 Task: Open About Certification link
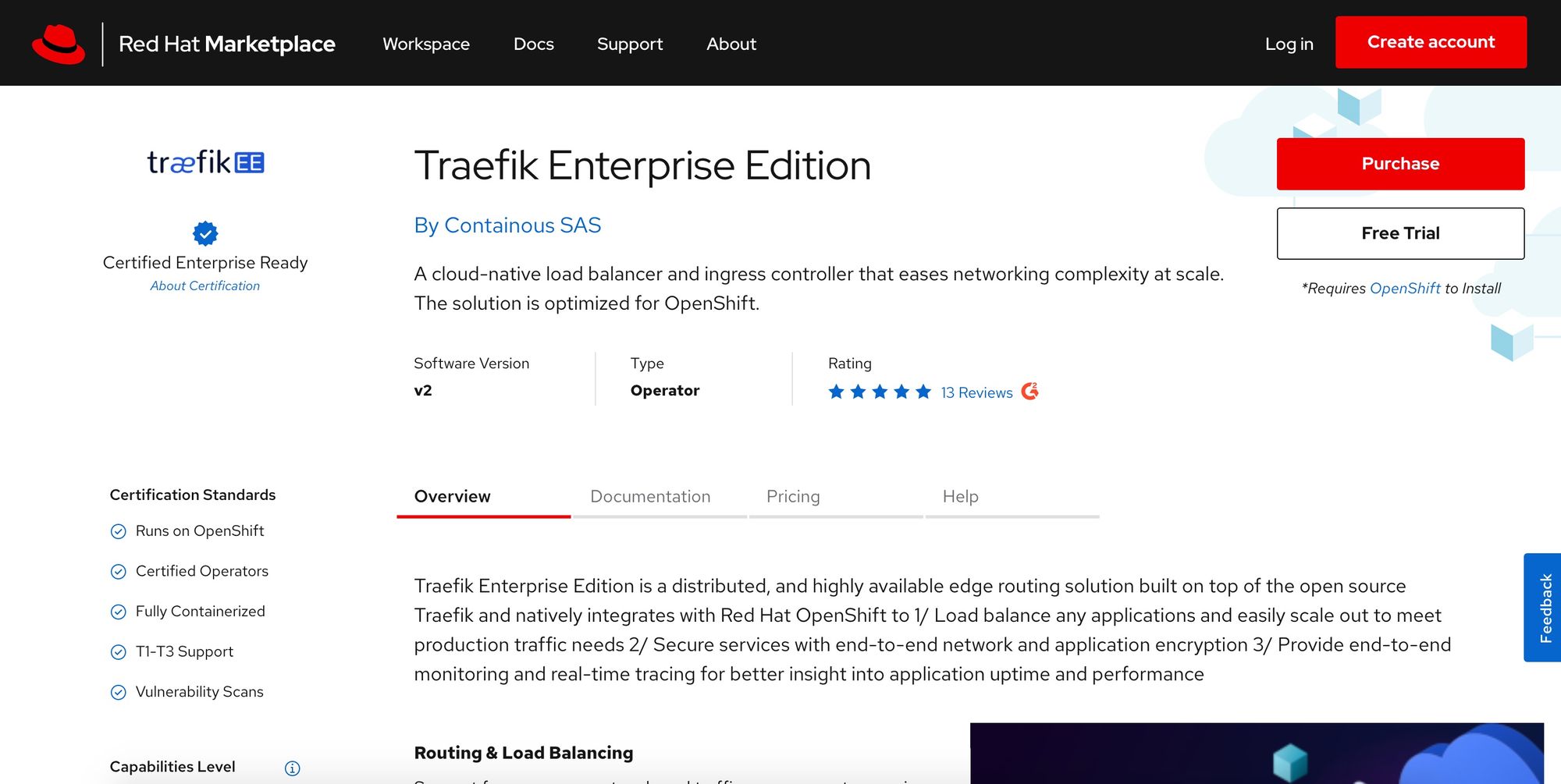coord(205,286)
